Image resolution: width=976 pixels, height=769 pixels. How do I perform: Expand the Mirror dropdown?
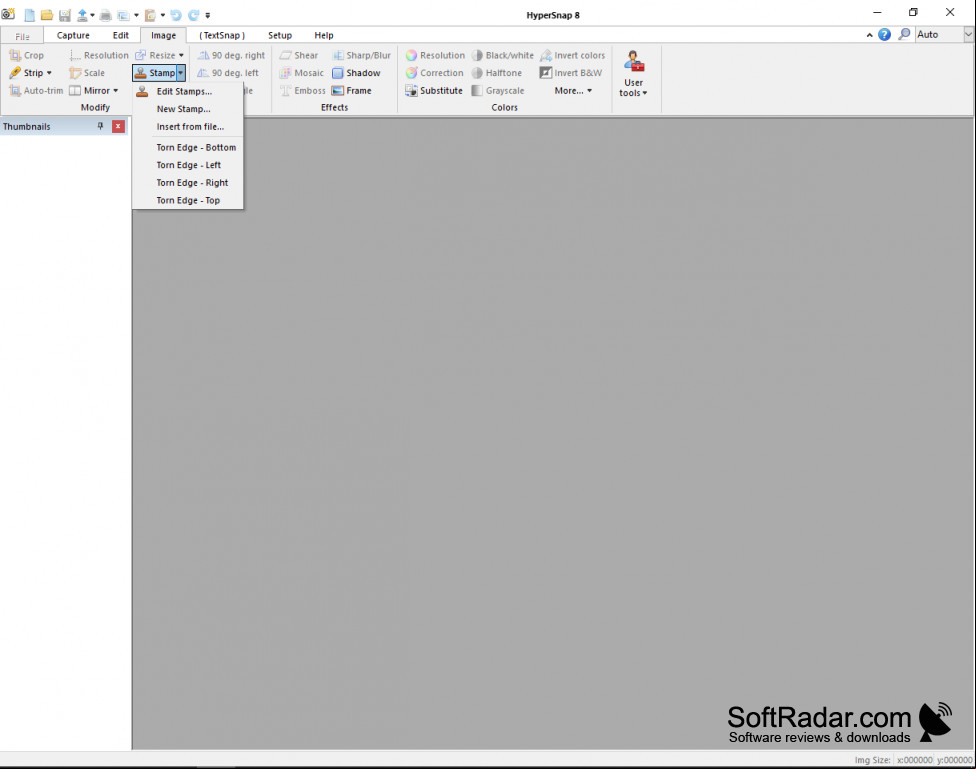[116, 90]
